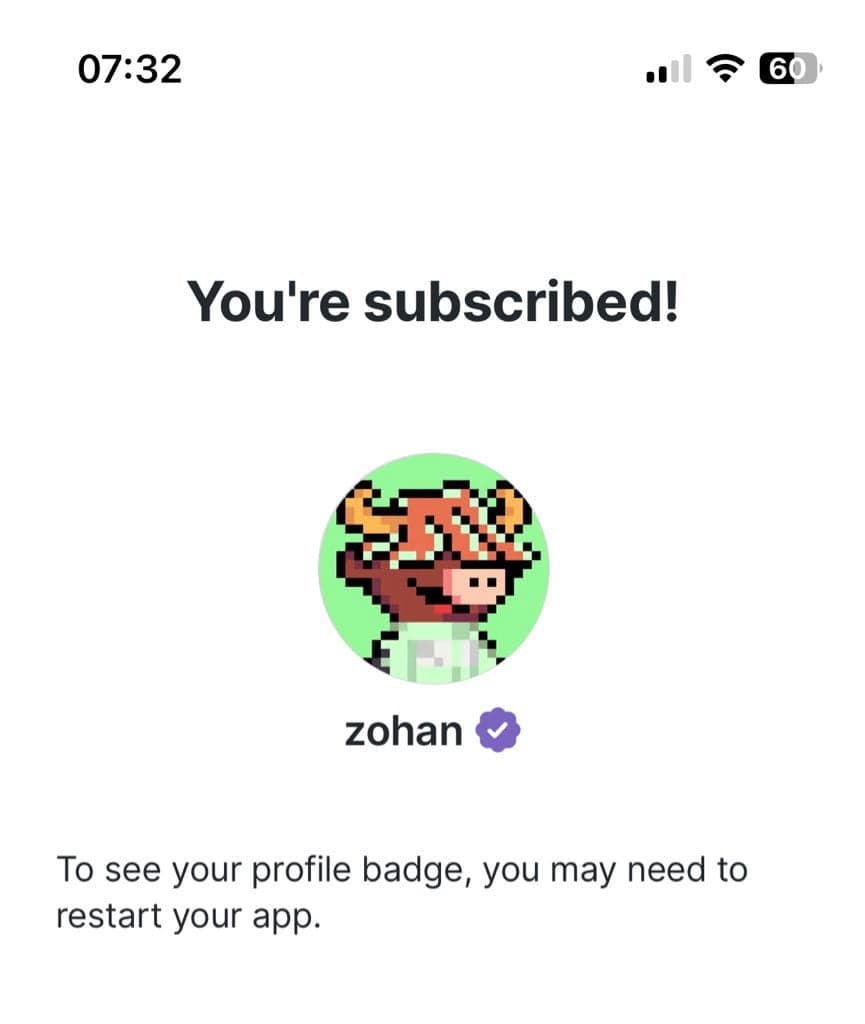Tap the cow's red tongue in avatar
This screenshot has width=865, height=1024.
pos(431,600)
